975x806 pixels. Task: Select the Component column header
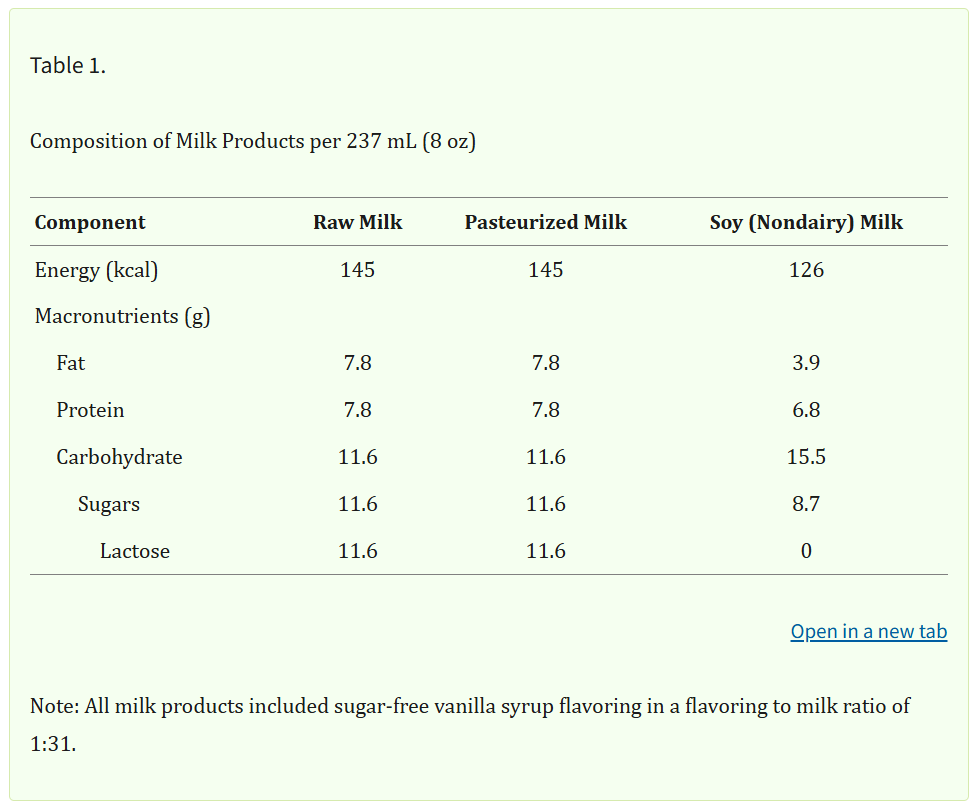pos(90,222)
